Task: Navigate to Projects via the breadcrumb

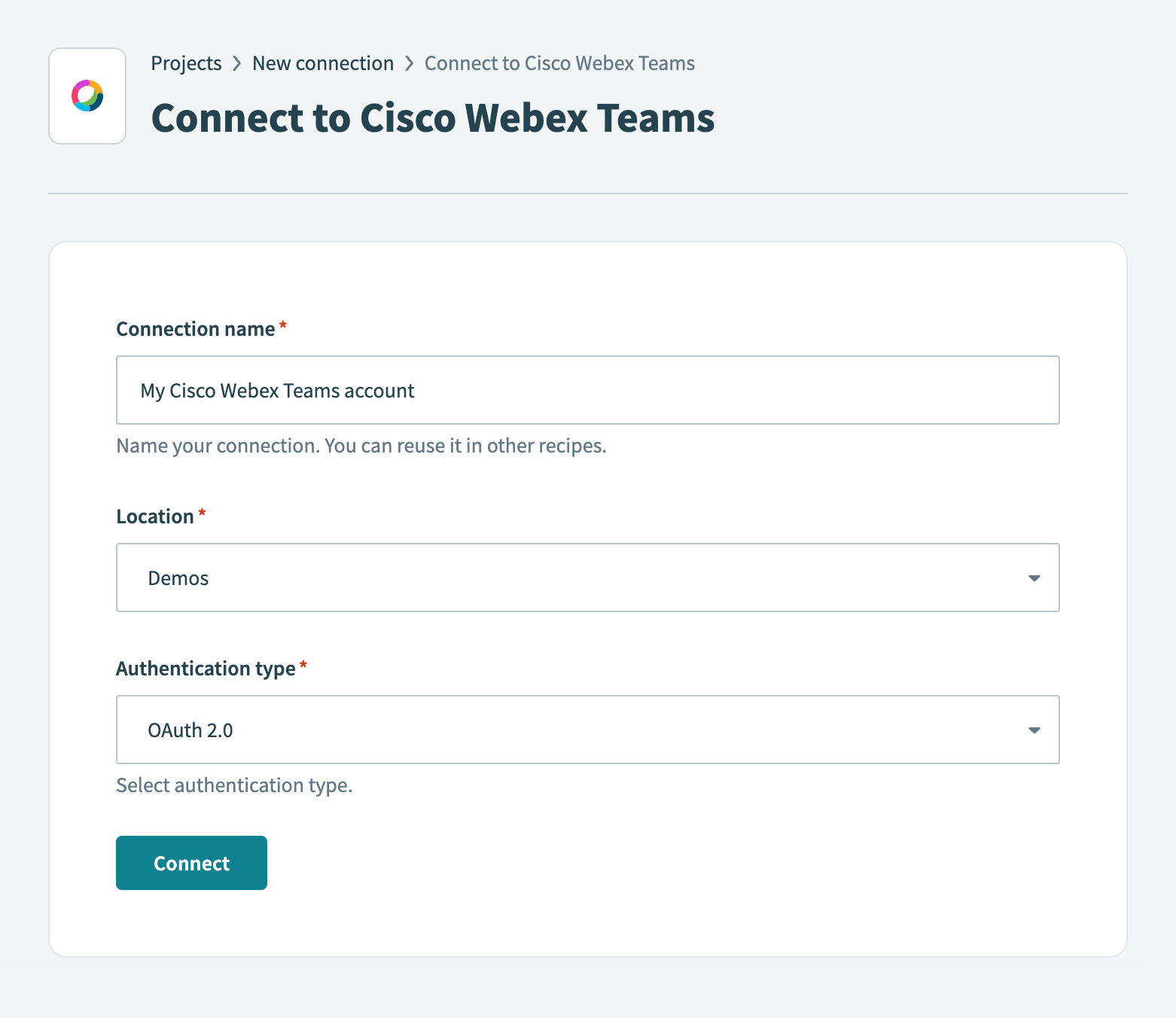Action: click(x=186, y=63)
